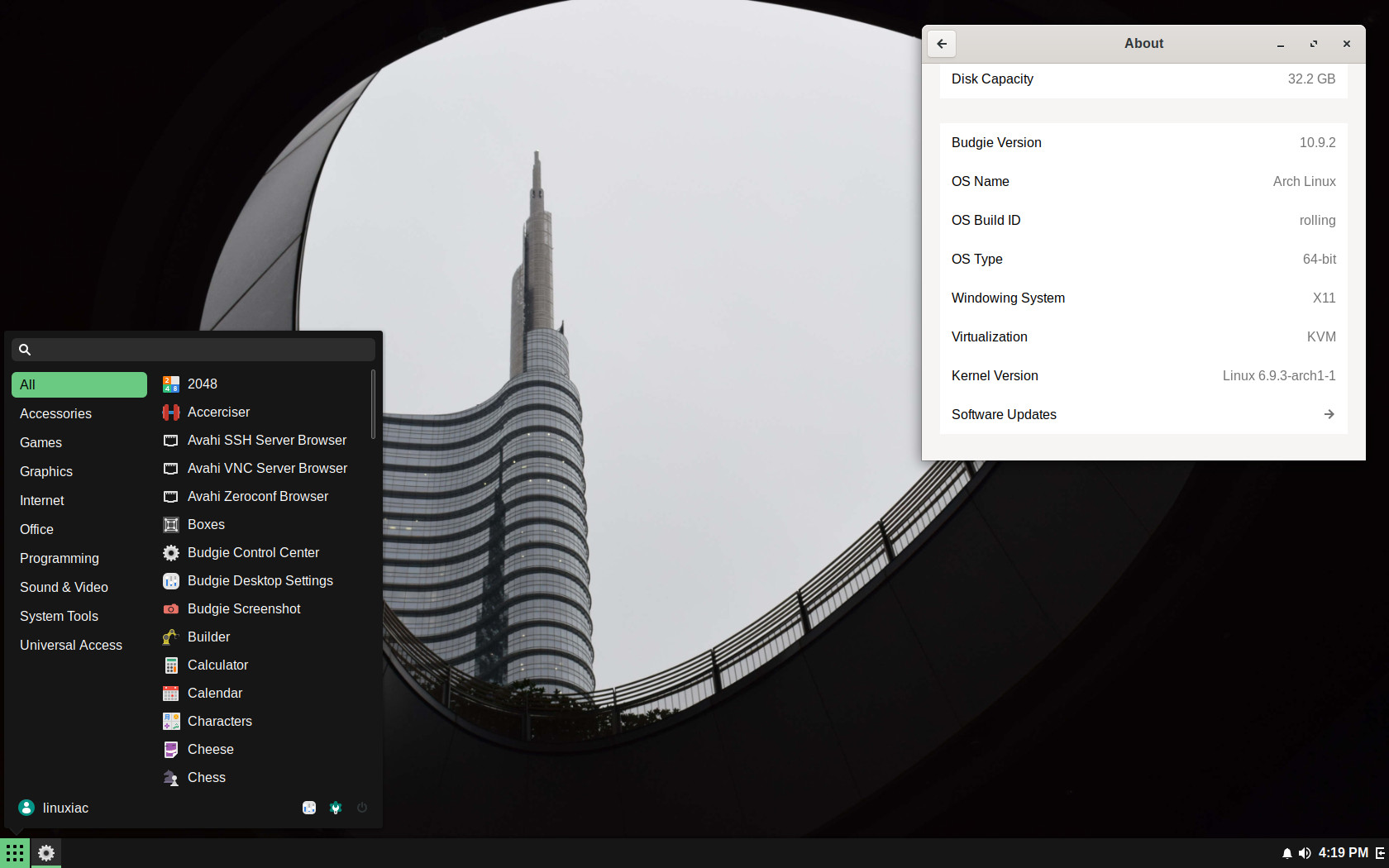This screenshot has height=868, width=1389.
Task: Open the Characters app icon
Action: click(171, 722)
